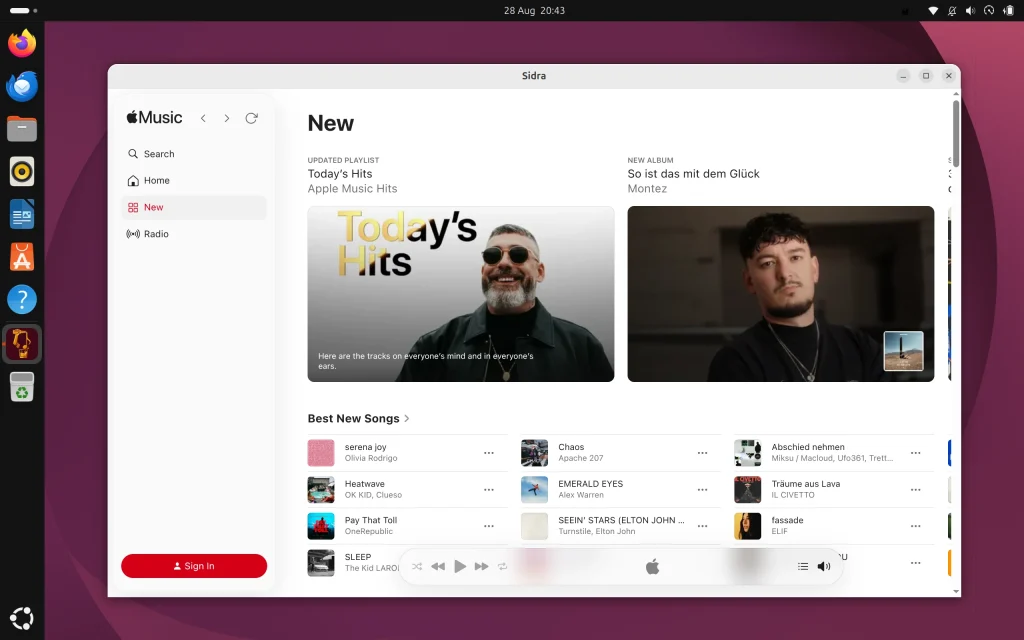Go to previous track button
The width and height of the screenshot is (1024, 640).
(x=438, y=566)
